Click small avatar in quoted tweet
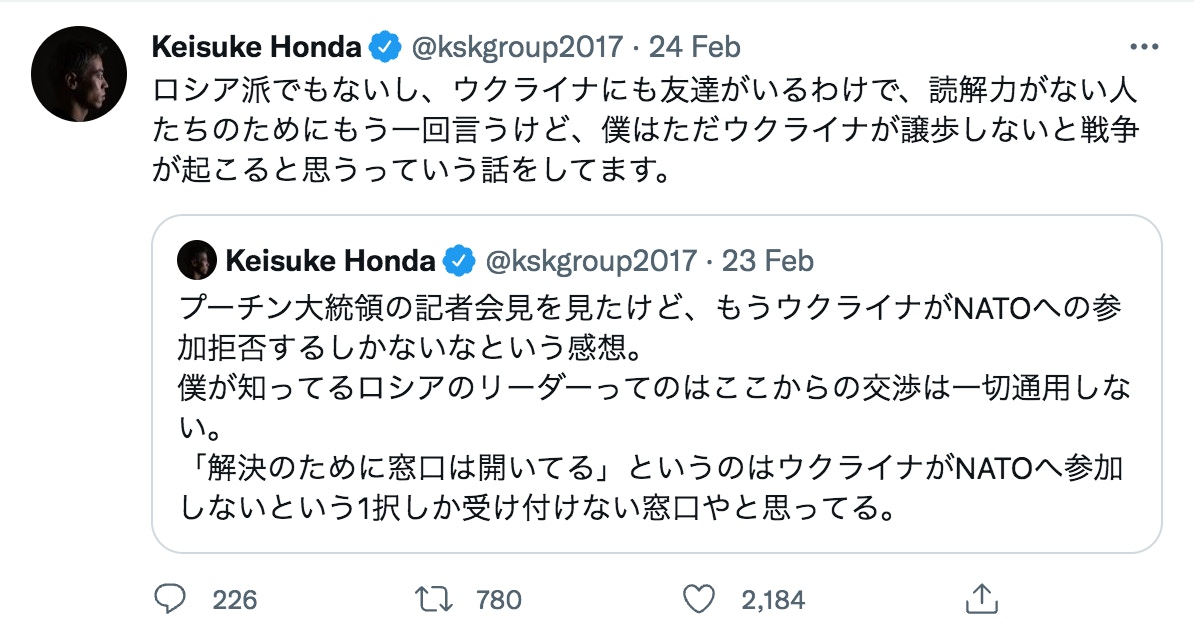The height and width of the screenshot is (636, 1194). [197, 262]
